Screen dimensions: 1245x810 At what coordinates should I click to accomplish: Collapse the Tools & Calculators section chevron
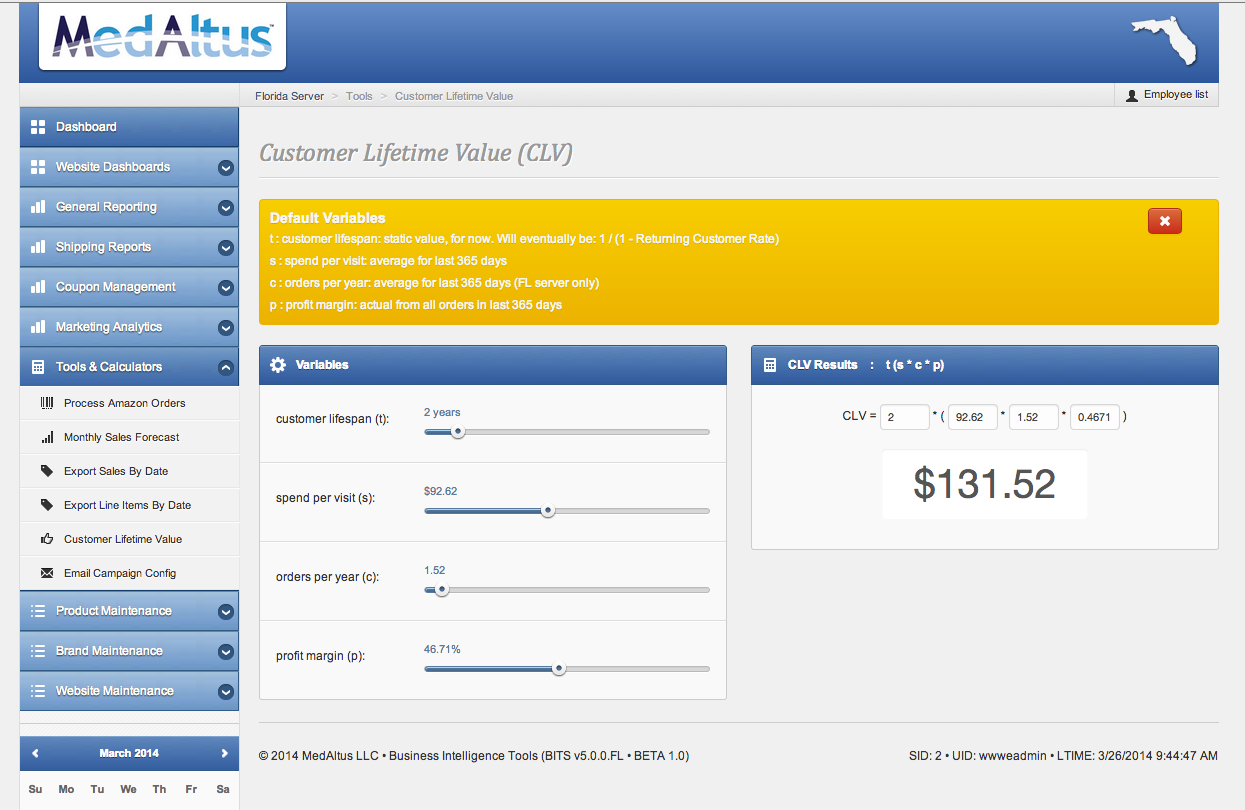225,368
